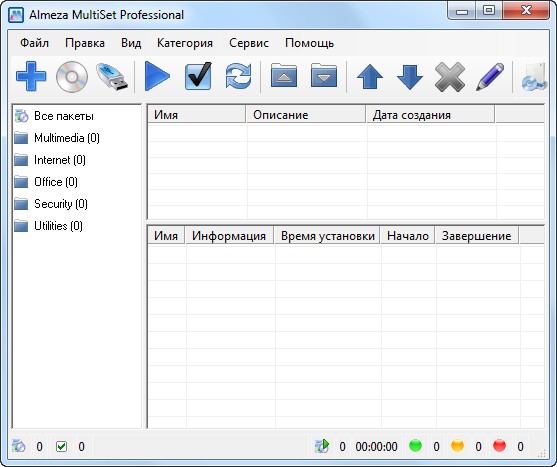
Task: Sort by Дата создания column header
Action: (x=430, y=115)
